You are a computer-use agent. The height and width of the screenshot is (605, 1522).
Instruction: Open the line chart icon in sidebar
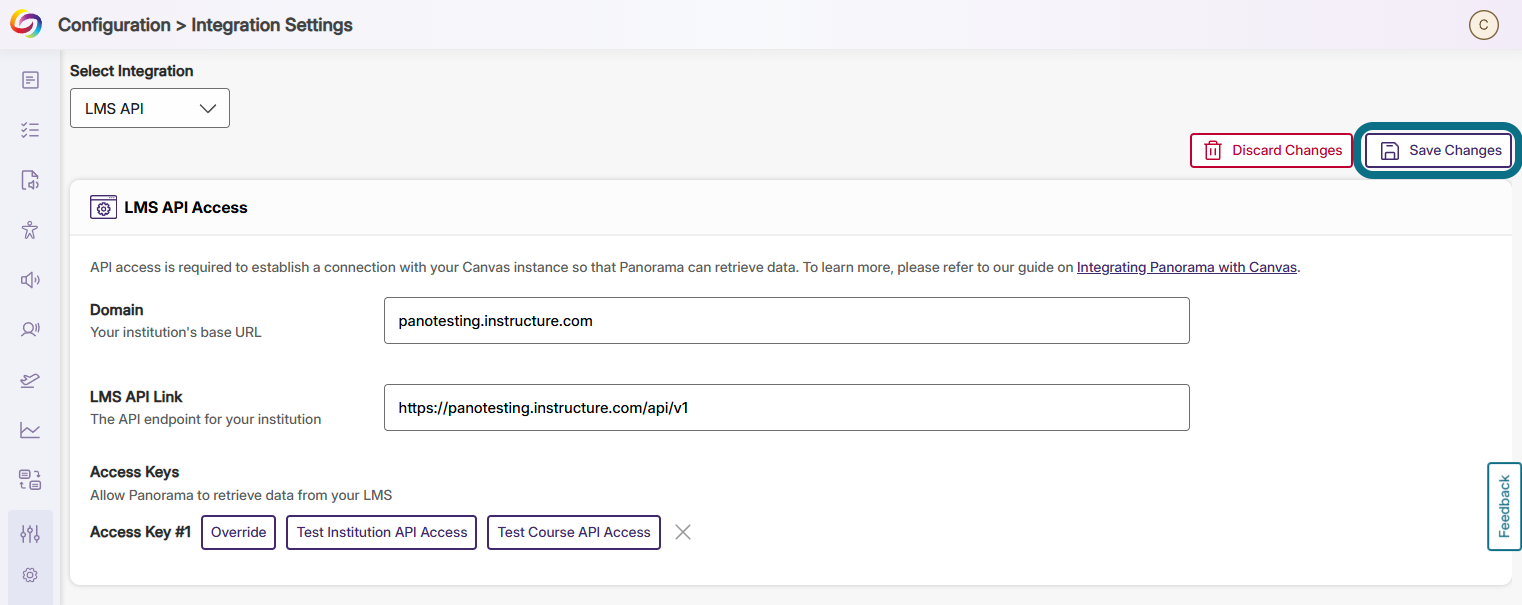(x=30, y=430)
